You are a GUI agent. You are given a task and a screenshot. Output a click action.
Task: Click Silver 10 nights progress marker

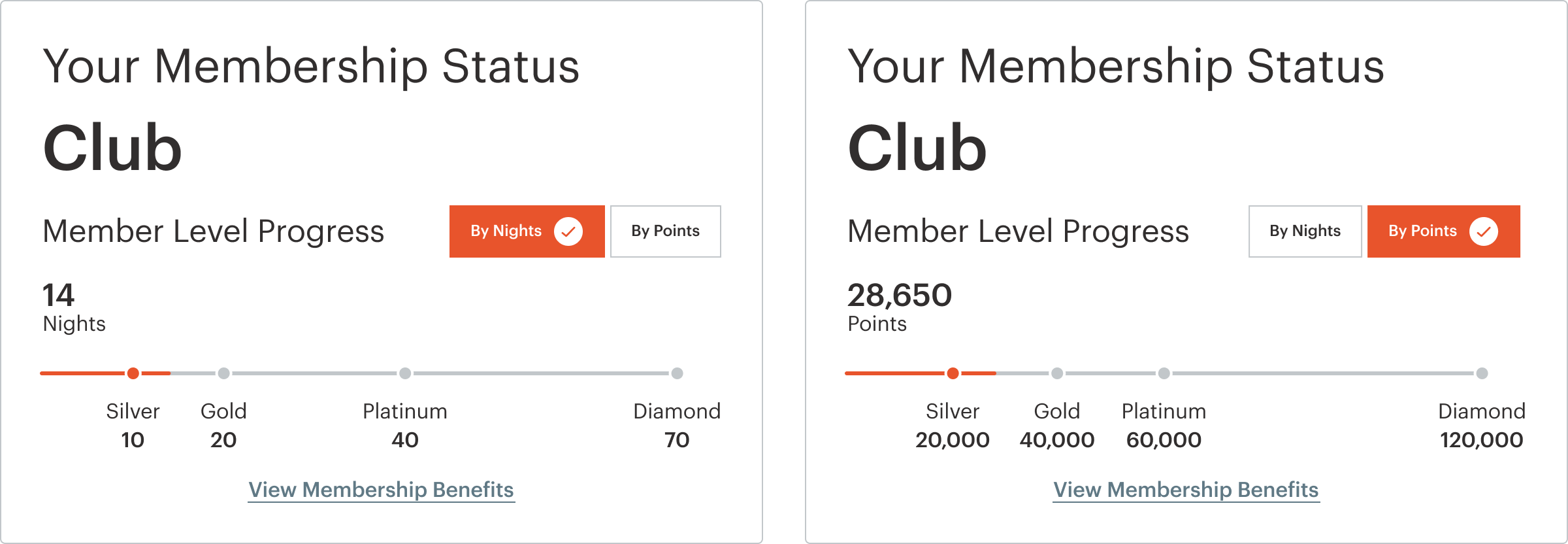(133, 373)
